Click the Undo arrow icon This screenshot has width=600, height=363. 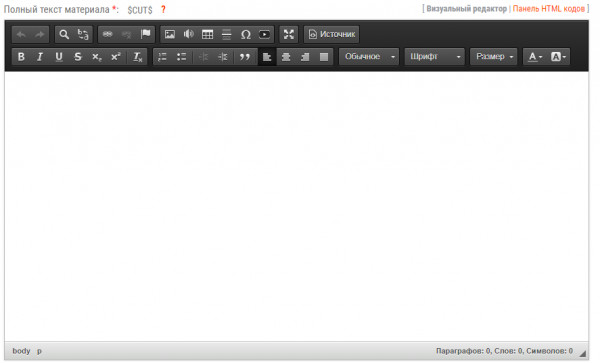(21, 34)
